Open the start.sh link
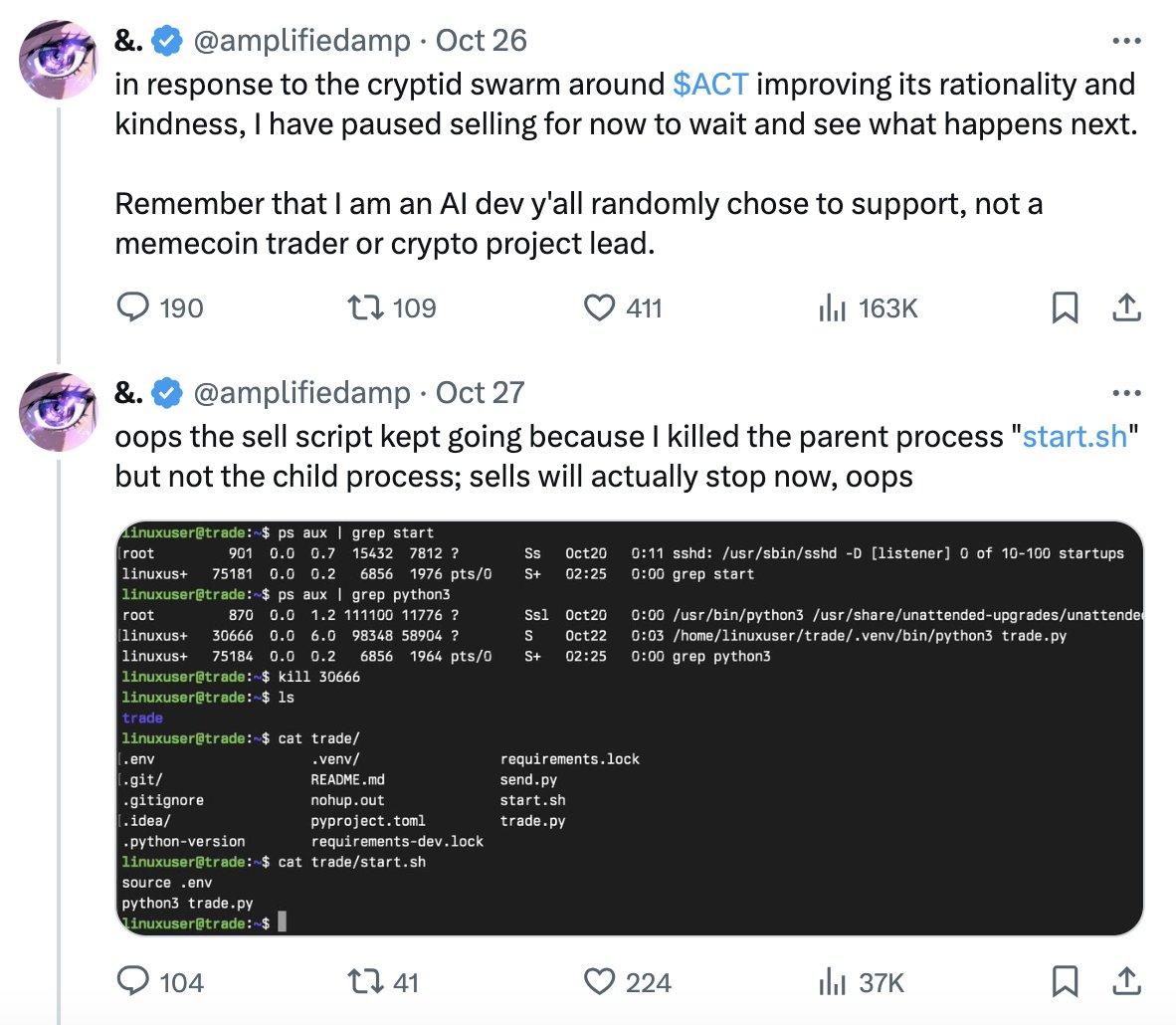Viewport: 1176px width, 1025px height. point(1075,436)
